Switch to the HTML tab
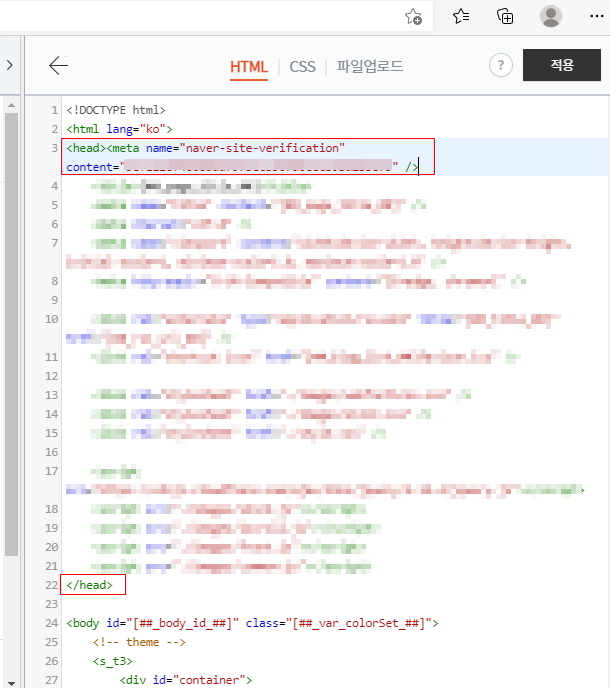Screen dimensions: 610x689 click(249, 67)
